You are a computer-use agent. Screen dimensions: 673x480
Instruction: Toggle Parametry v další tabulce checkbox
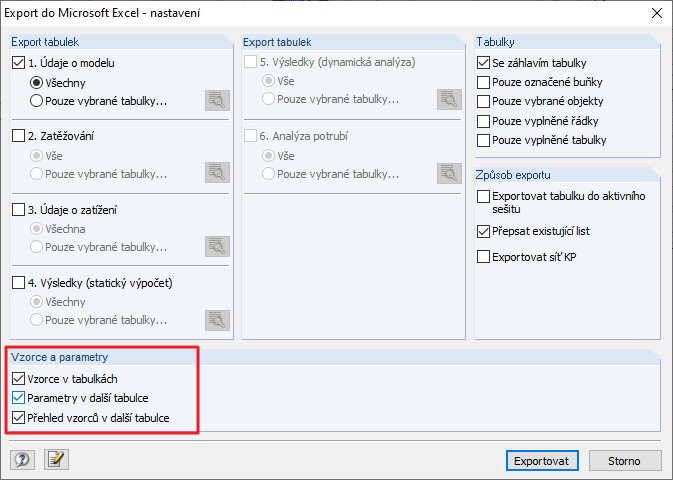point(18,398)
